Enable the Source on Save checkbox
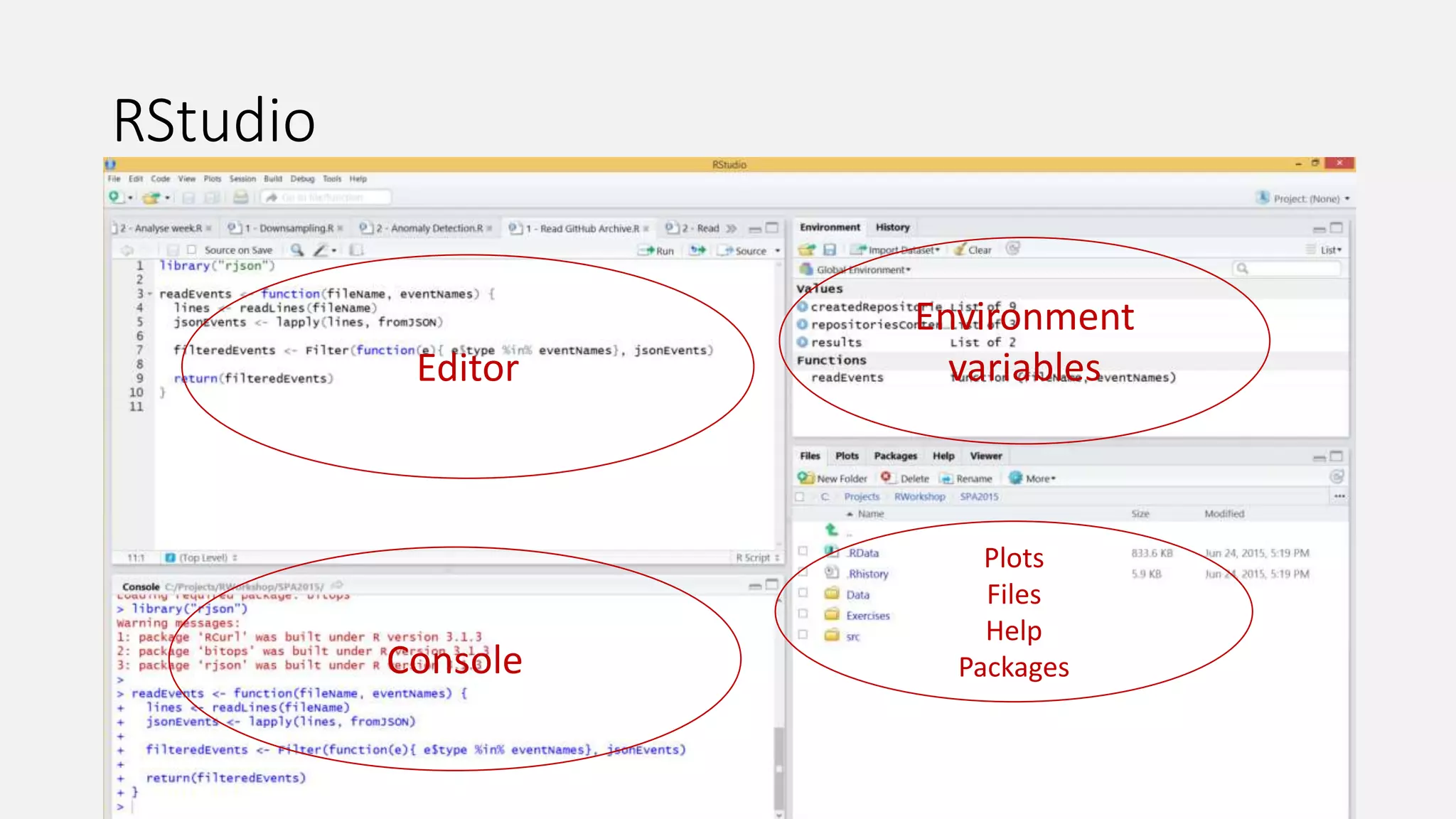Viewport: 1456px width, 819px height. click(x=191, y=250)
